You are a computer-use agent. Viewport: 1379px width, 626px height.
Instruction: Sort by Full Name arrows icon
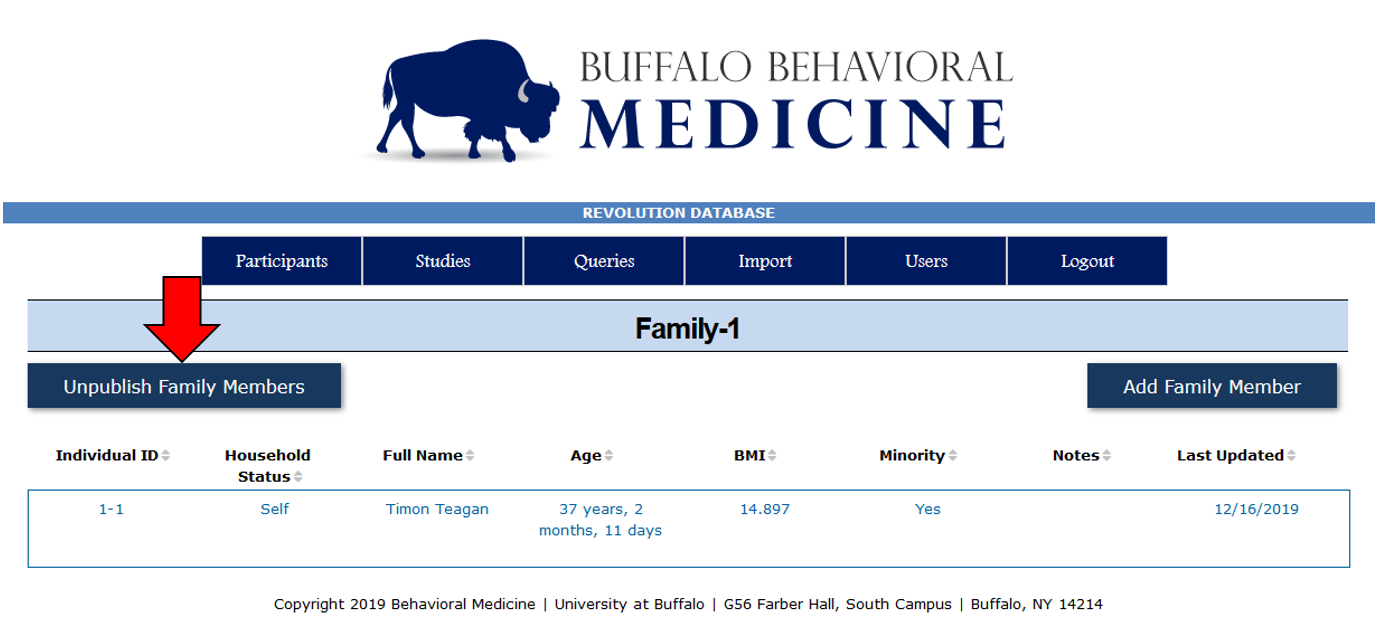click(x=470, y=456)
